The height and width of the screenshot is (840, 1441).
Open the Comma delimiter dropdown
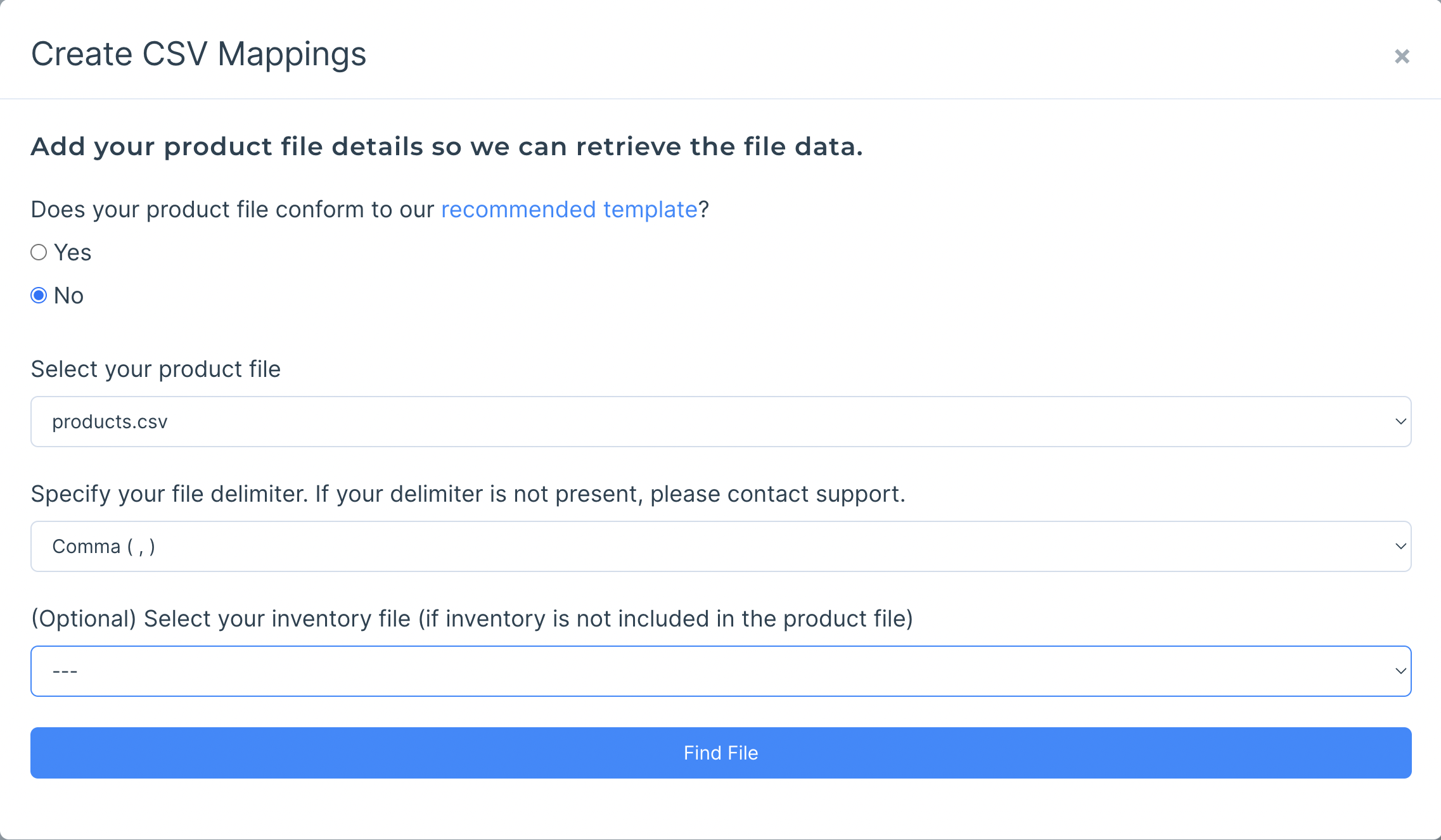tap(720, 546)
